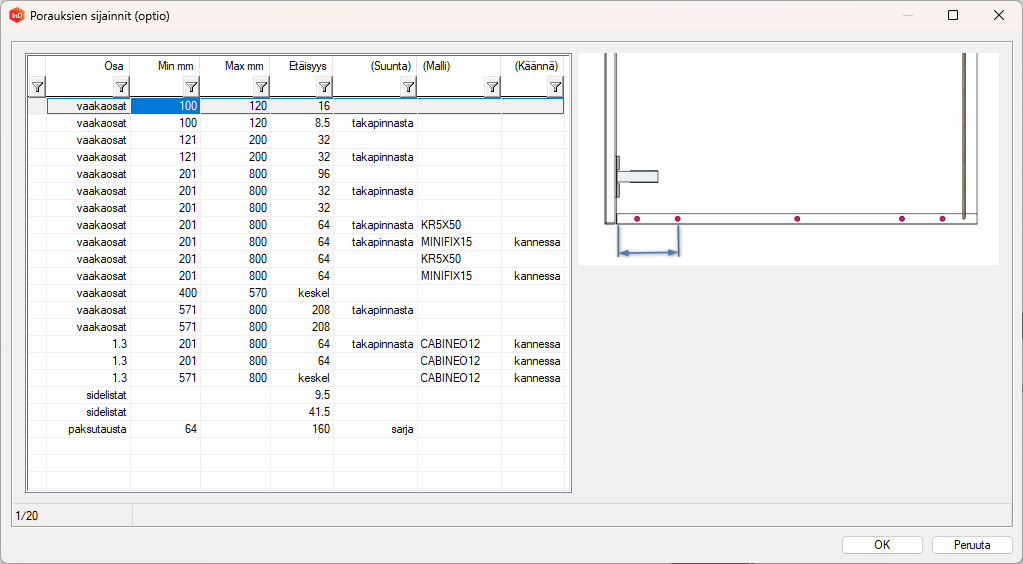Image resolution: width=1023 pixels, height=564 pixels.
Task: Click the first CABINEO12 model cell
Action: (x=450, y=344)
